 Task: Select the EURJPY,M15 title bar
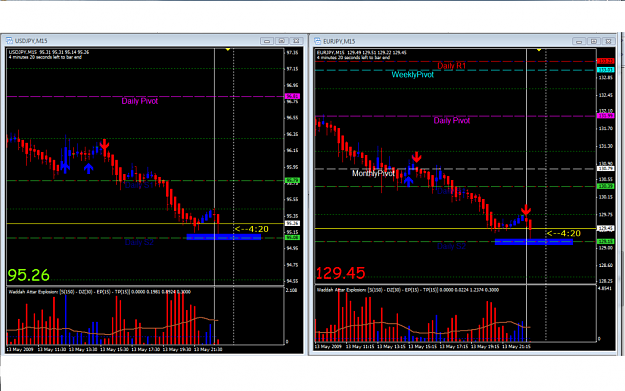pos(464,41)
